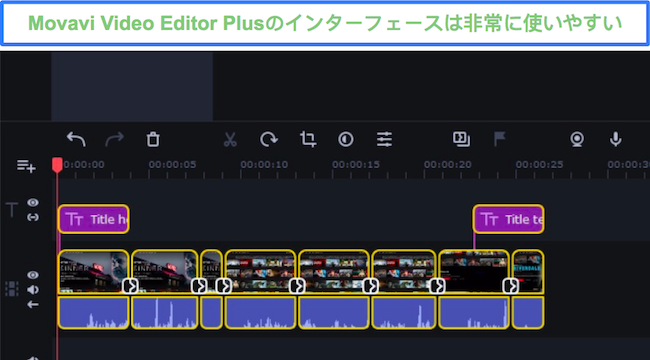Screen dimensions: 650x360
Task: Click the Rotate clip icon
Action: coord(269,139)
